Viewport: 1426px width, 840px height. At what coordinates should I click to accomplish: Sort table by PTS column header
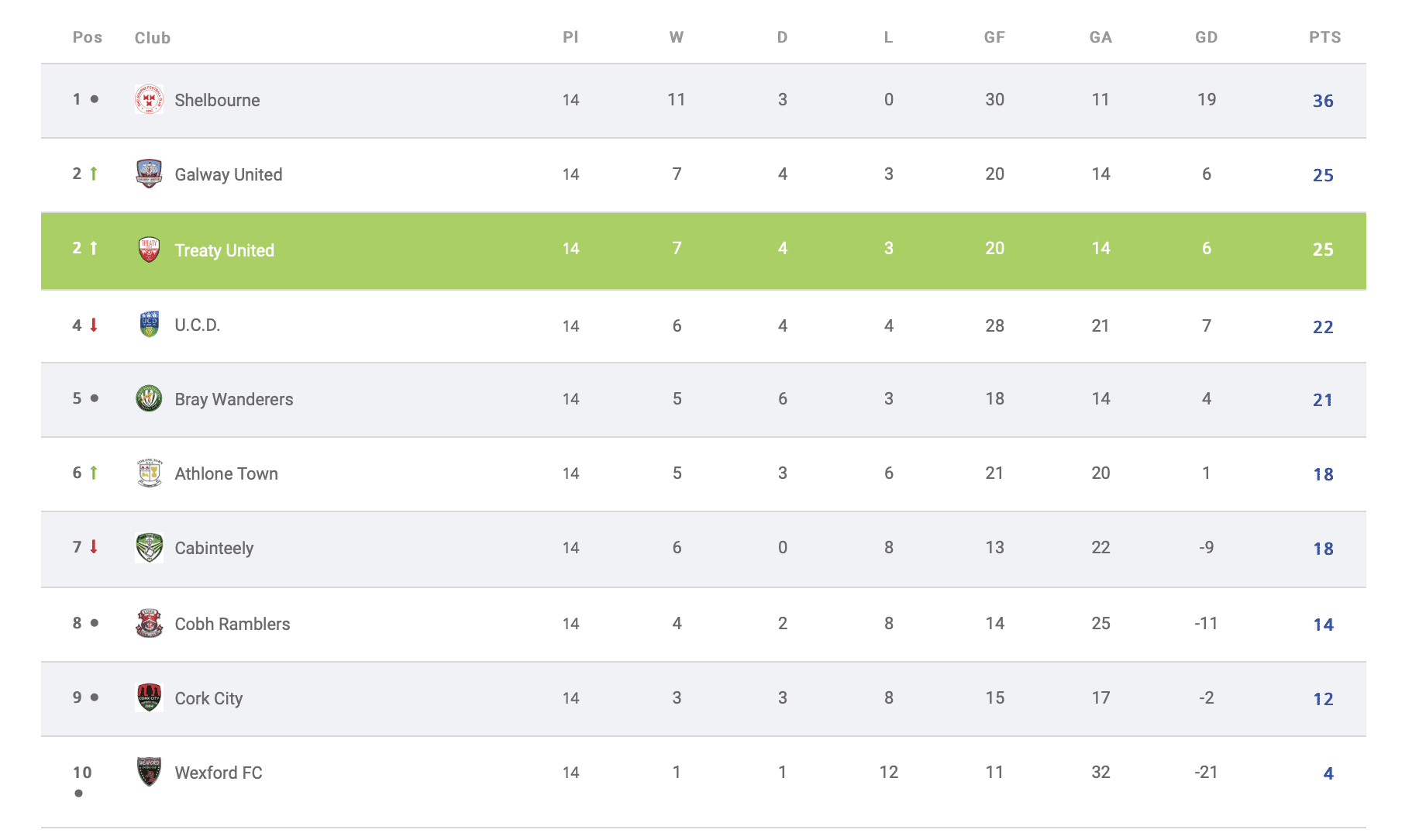click(x=1324, y=37)
